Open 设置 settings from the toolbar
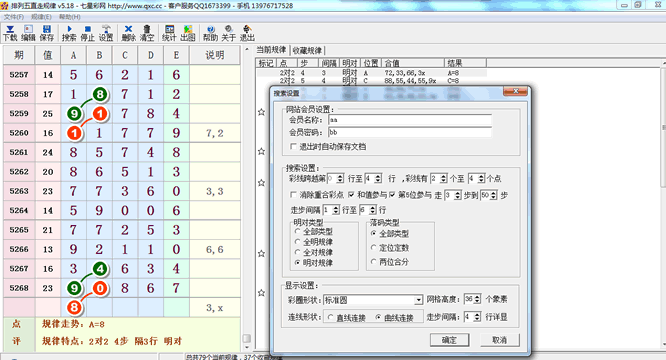This screenshot has width=666, height=360. pos(106,33)
